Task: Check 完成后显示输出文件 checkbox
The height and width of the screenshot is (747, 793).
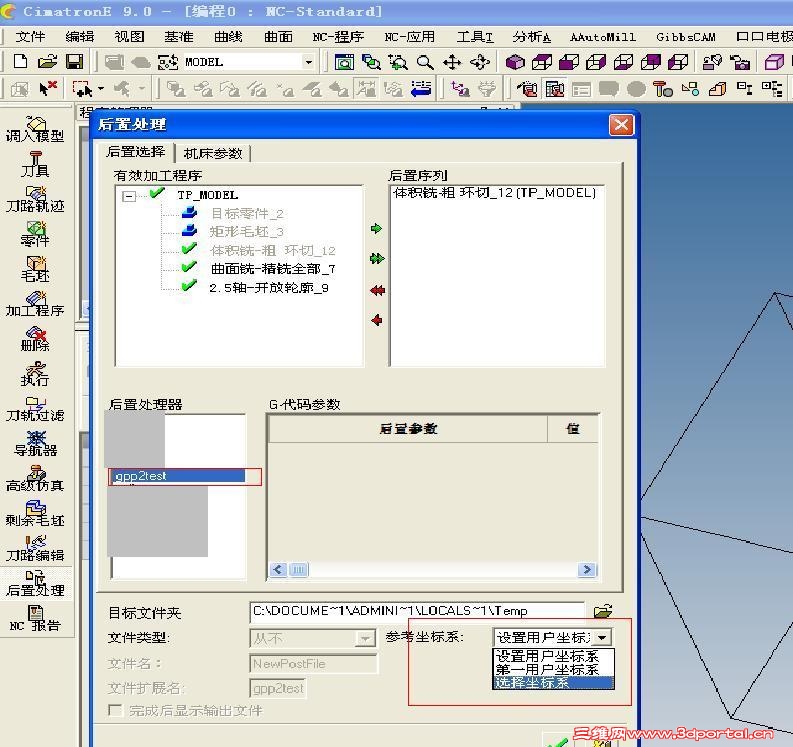Action: [x=115, y=710]
